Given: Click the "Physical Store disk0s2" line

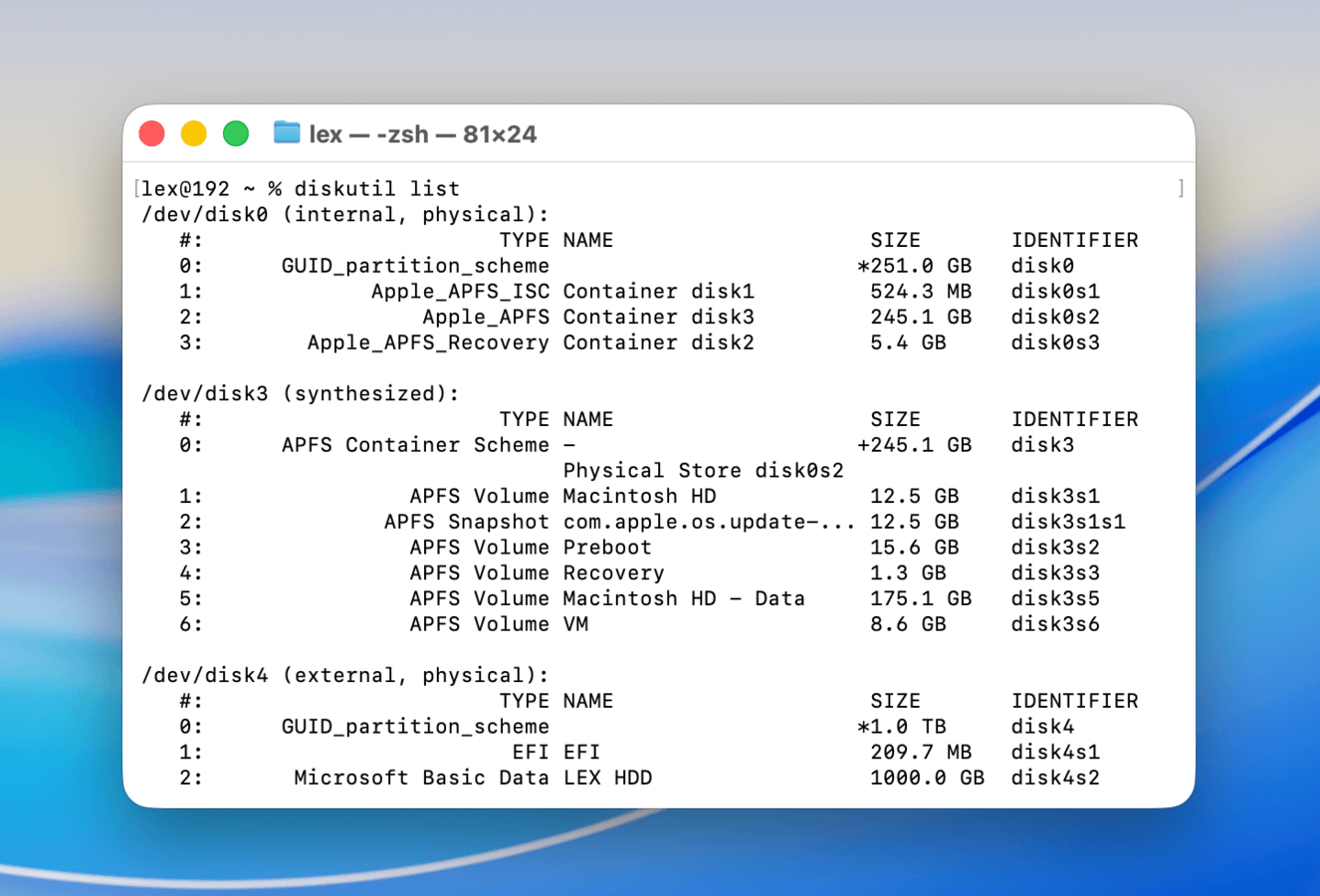Looking at the screenshot, I should coord(704,470).
